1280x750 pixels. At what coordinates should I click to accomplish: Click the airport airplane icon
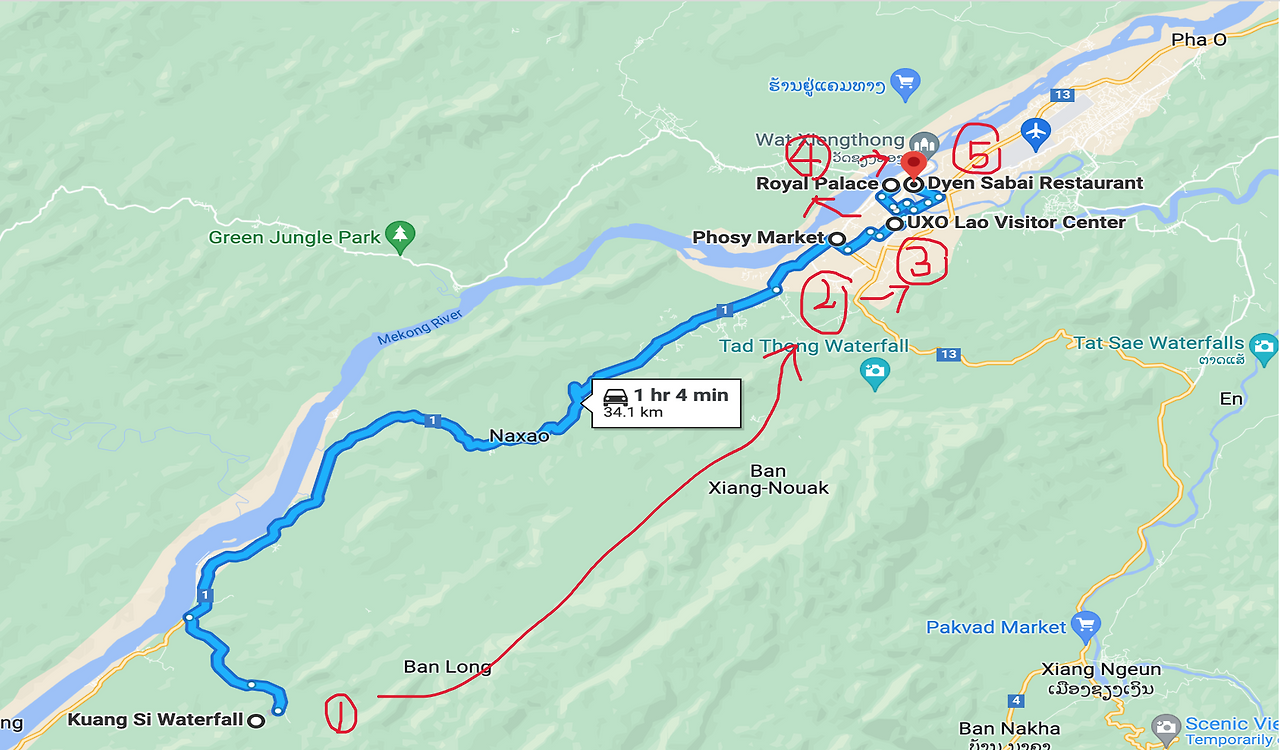coord(1037,130)
